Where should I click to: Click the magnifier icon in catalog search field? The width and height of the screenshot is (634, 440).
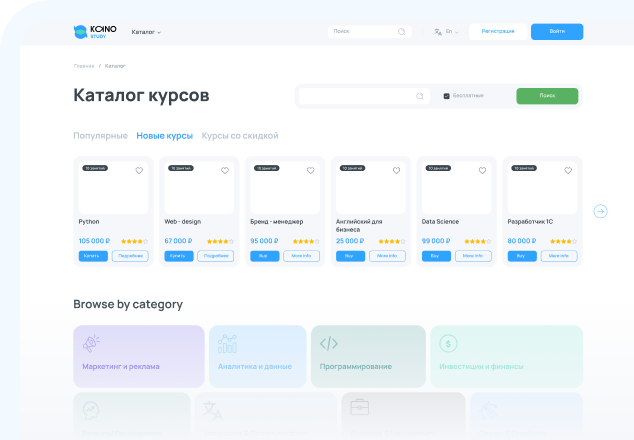tap(420, 96)
